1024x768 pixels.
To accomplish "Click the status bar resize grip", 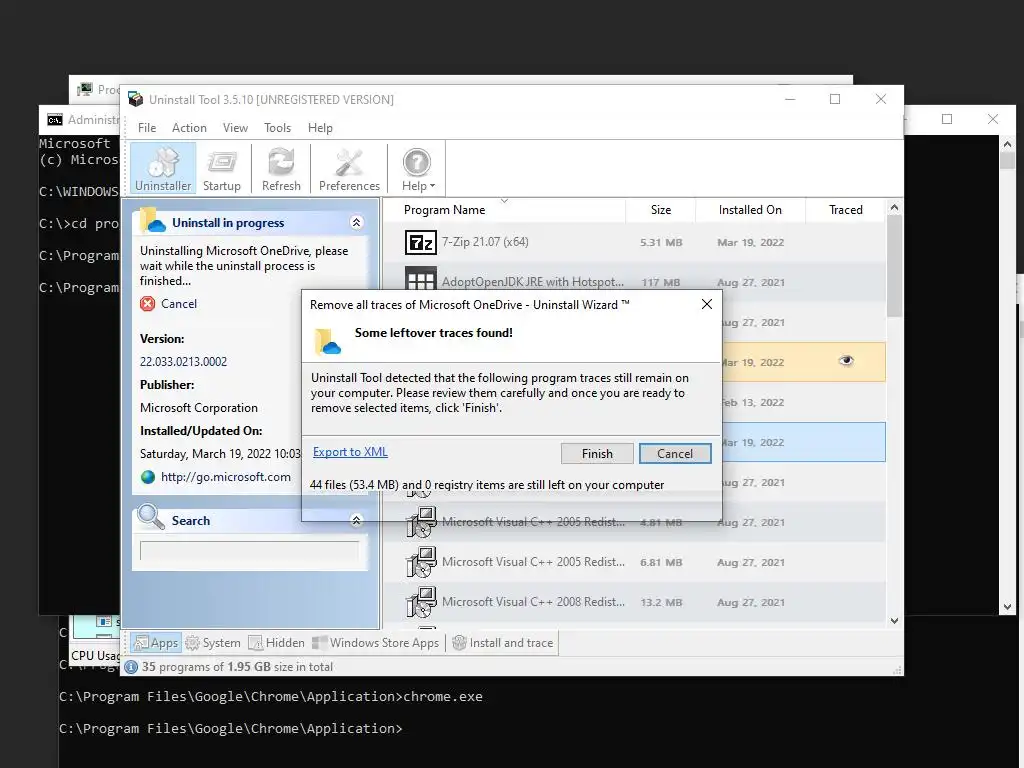I will point(897,669).
